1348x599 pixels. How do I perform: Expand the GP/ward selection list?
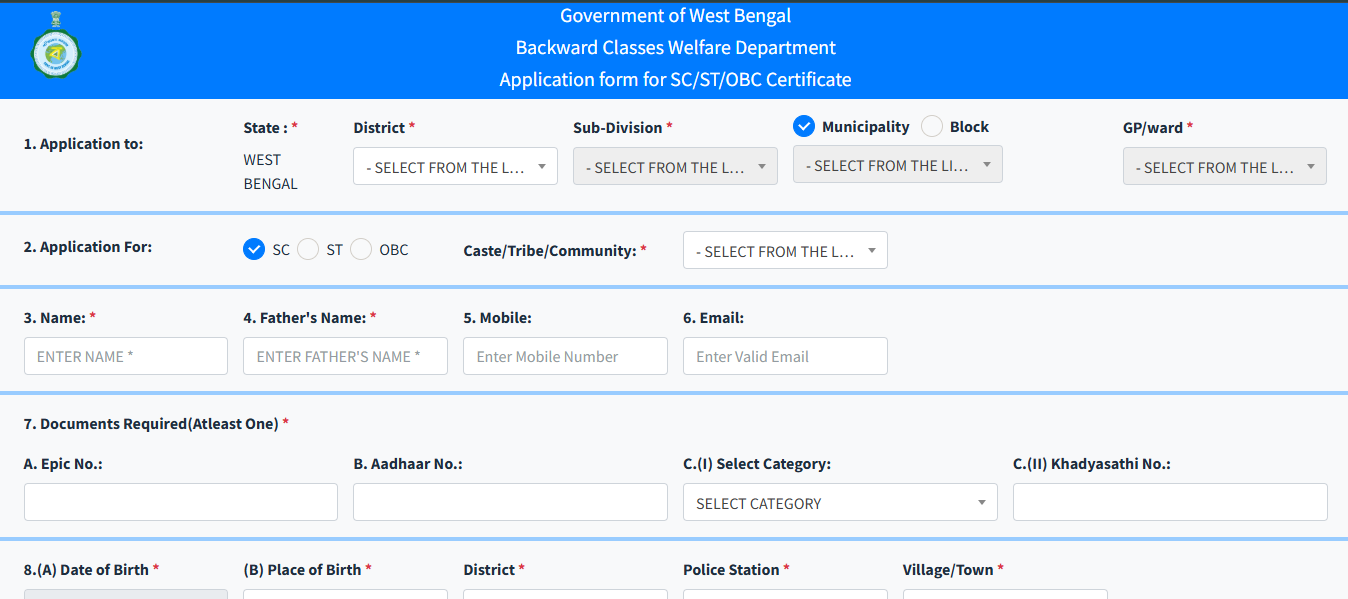1224,166
